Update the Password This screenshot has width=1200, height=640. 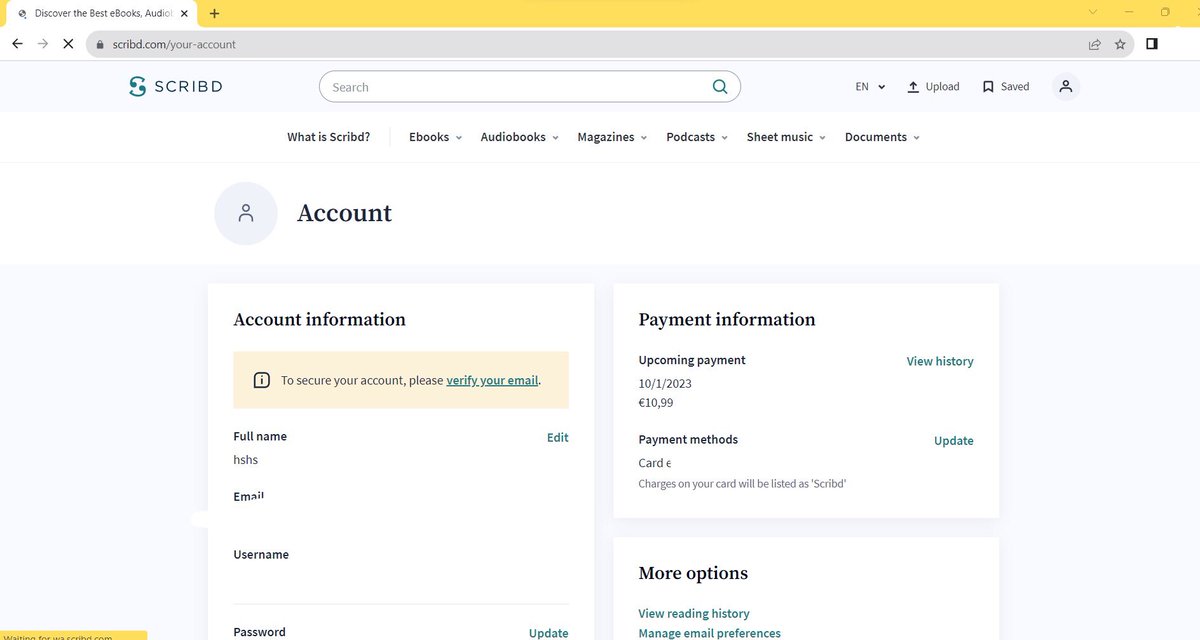[548, 633]
